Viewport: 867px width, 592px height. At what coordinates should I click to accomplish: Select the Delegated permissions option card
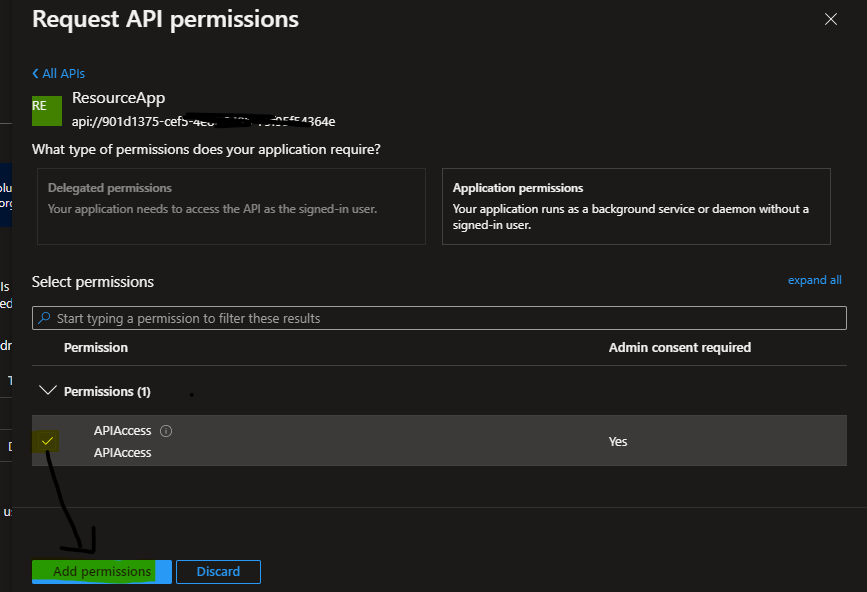click(231, 206)
